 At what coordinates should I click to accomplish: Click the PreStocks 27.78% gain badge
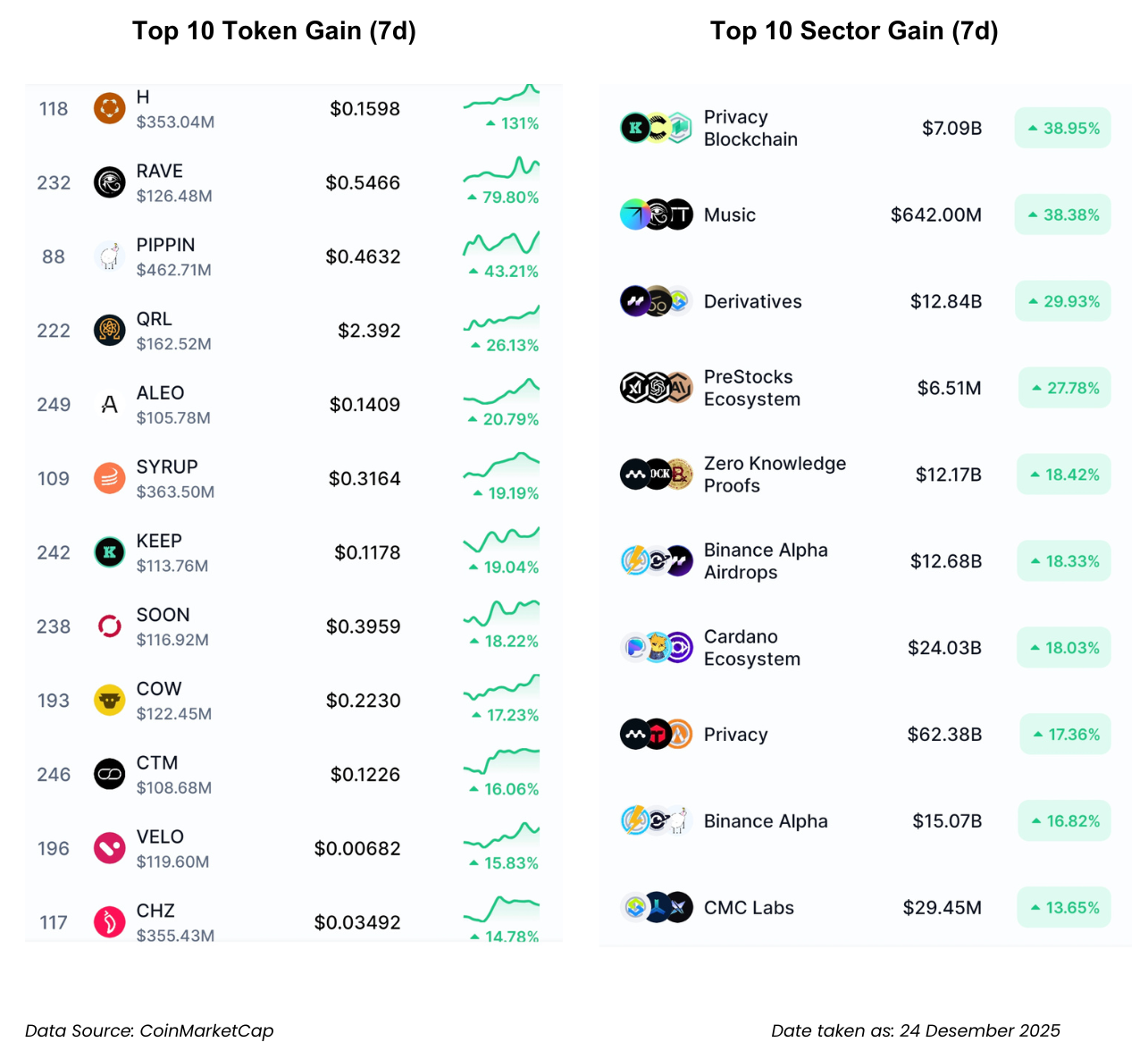click(1064, 389)
